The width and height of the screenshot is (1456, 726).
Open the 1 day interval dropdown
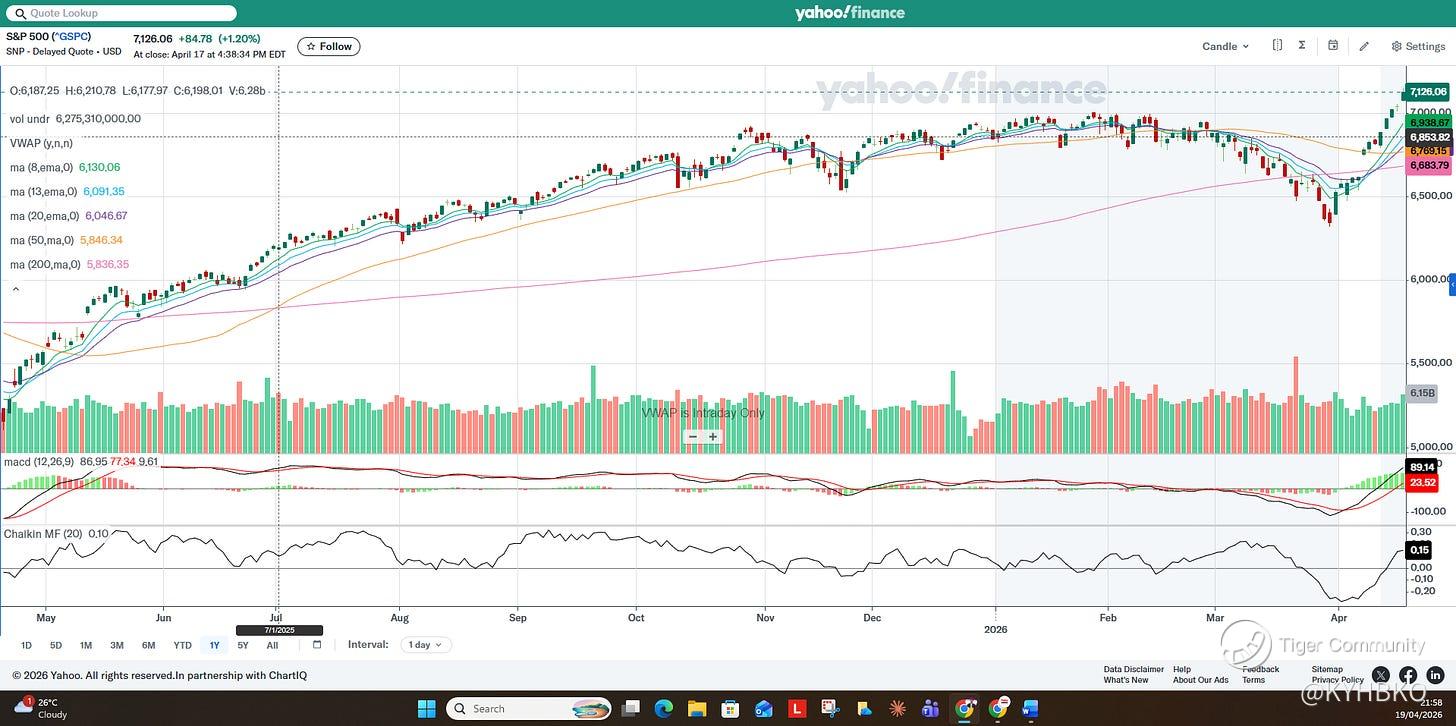tap(426, 645)
